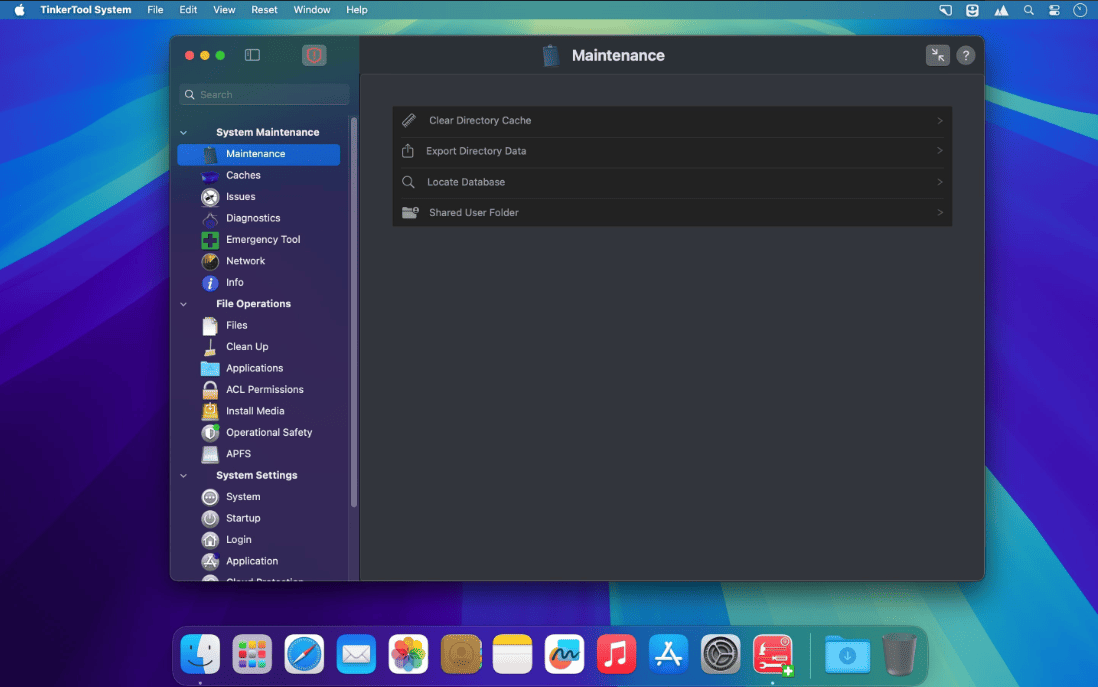Expand the Clear Directory Cache row chevron
This screenshot has height=687, width=1098.
(940, 120)
